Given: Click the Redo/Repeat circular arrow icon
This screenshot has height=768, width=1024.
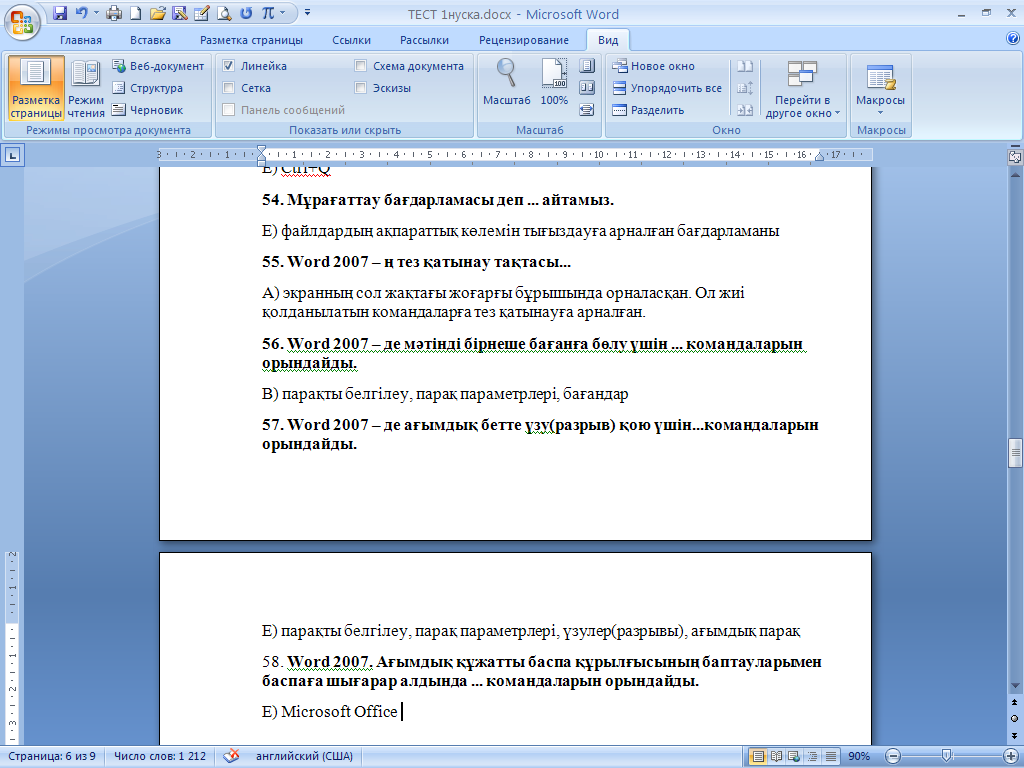Looking at the screenshot, I should click(246, 13).
